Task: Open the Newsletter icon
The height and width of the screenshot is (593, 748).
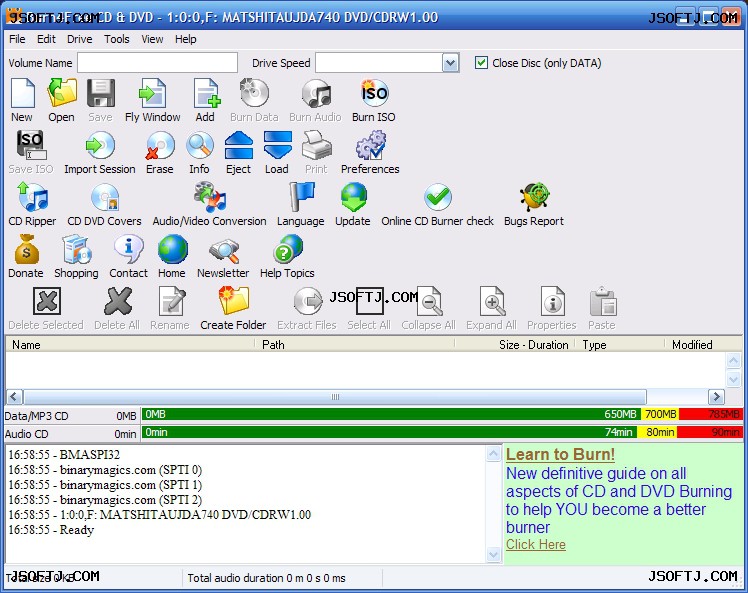Action: pyautogui.click(x=224, y=250)
